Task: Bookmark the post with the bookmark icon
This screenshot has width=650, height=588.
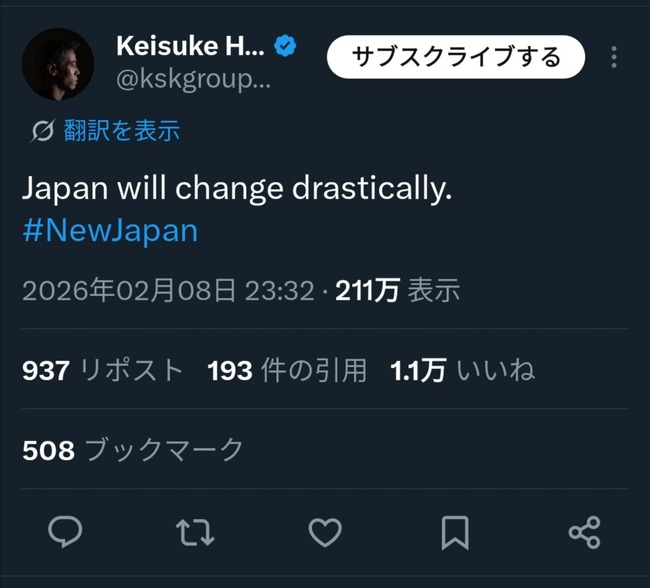Action: point(455,532)
